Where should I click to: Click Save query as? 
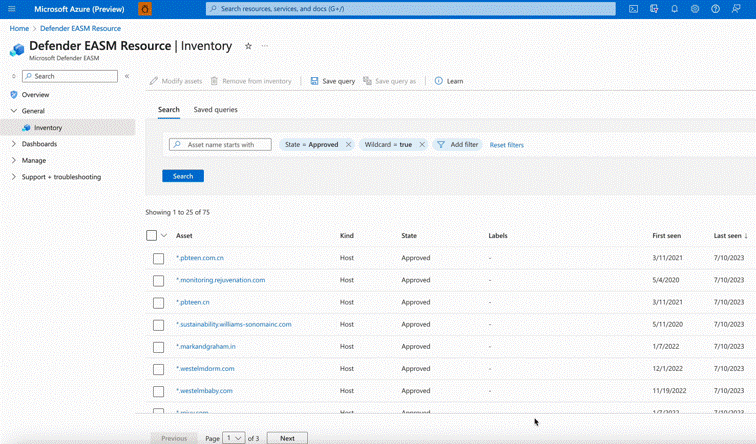click(389, 81)
